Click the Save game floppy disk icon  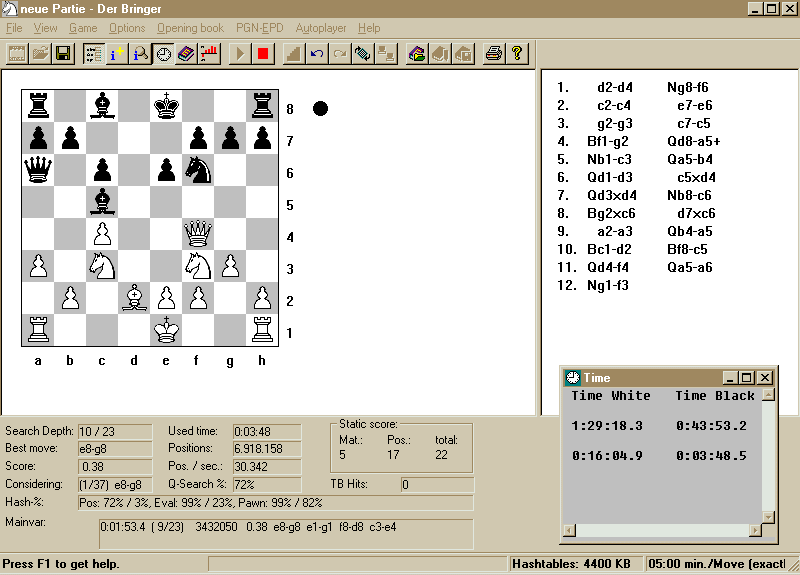tap(63, 53)
